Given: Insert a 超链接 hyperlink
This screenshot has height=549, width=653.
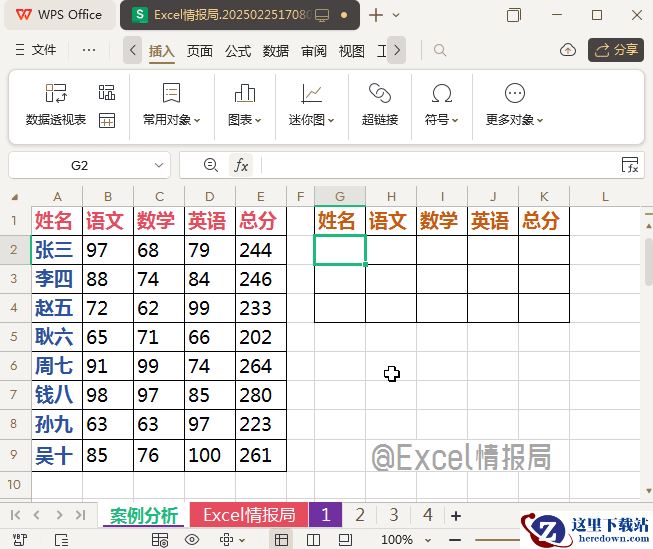Looking at the screenshot, I should [380, 105].
